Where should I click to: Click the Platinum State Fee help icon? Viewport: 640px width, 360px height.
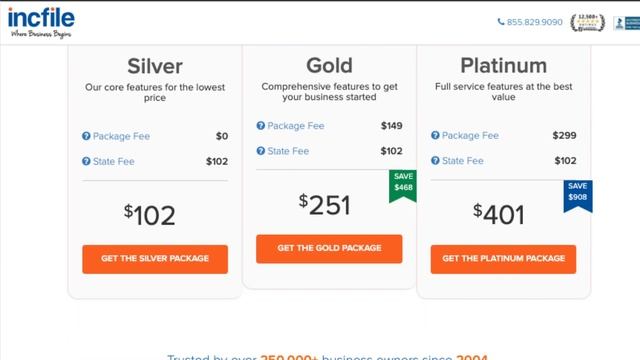pos(435,161)
